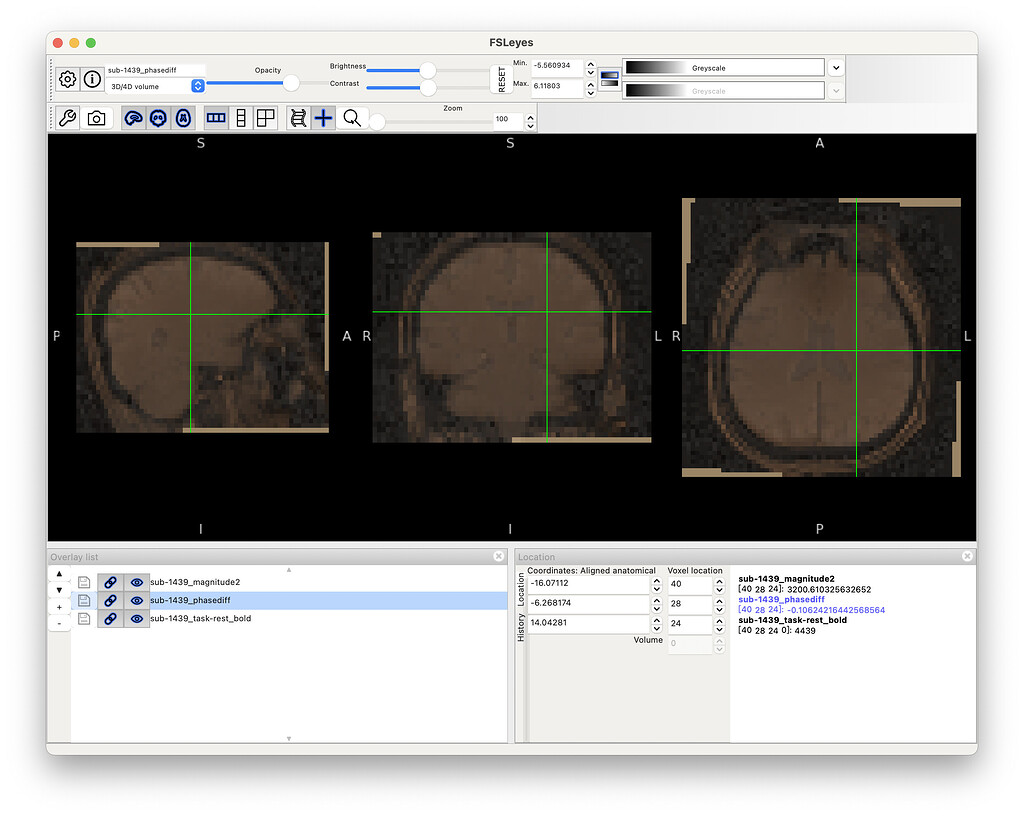Screen dimensions: 1024x816
Task: Open the top Greyscale colour map dropdown
Action: [x=836, y=67]
